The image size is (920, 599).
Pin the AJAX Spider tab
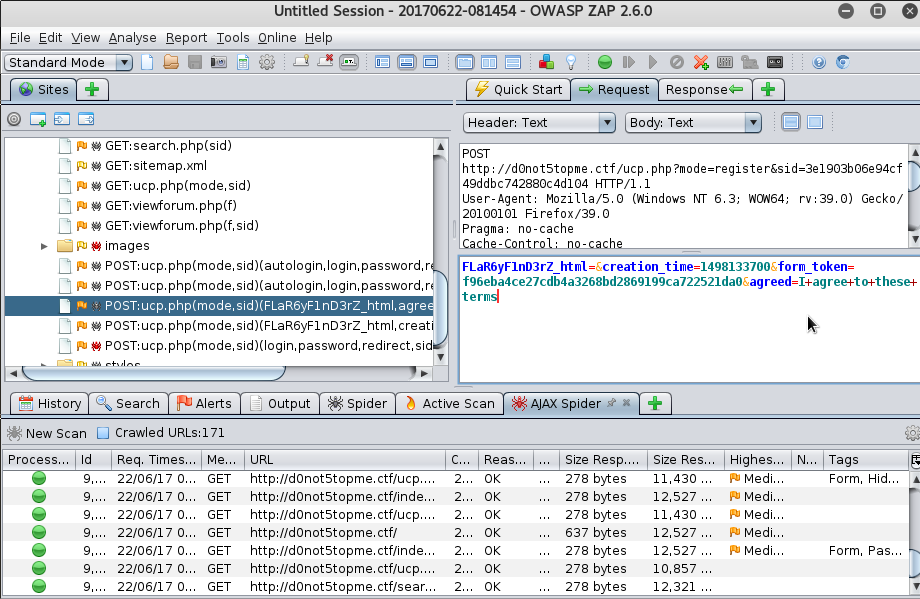[611, 402]
